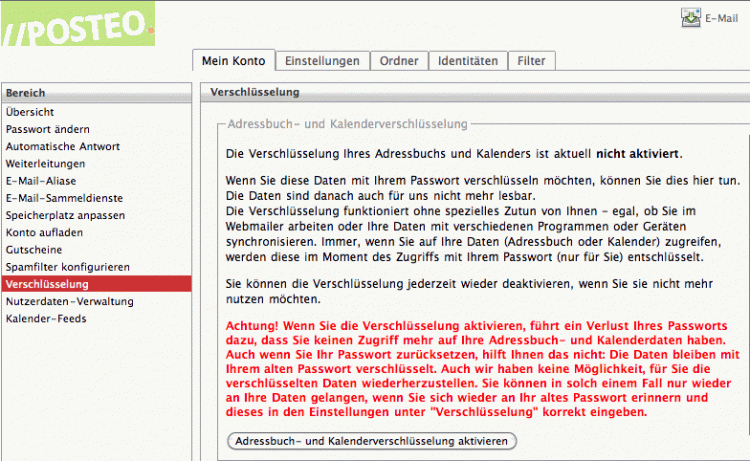The image size is (750, 461).
Task: Open the Mein Konto tab
Action: click(233, 61)
